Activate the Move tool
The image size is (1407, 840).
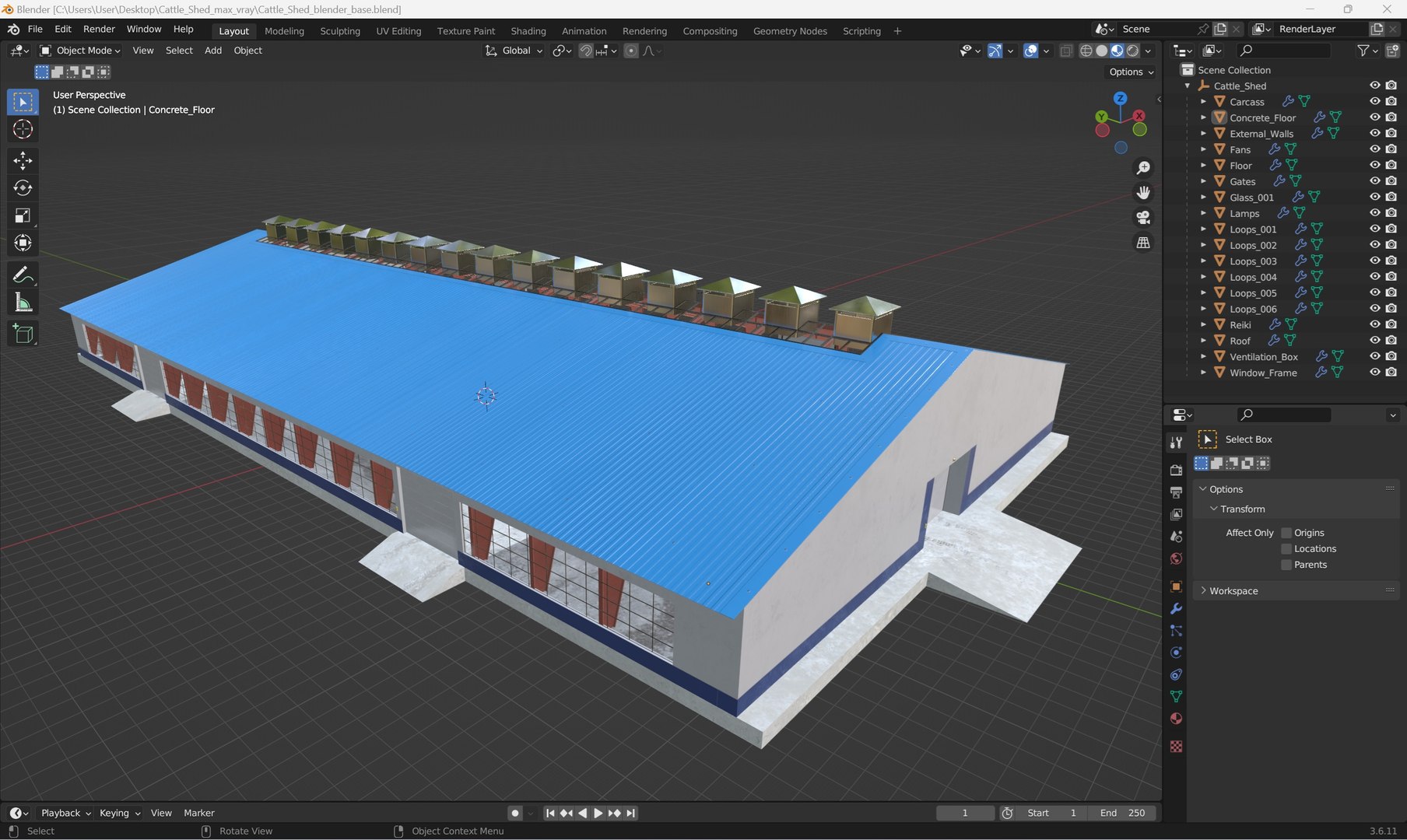[23, 160]
